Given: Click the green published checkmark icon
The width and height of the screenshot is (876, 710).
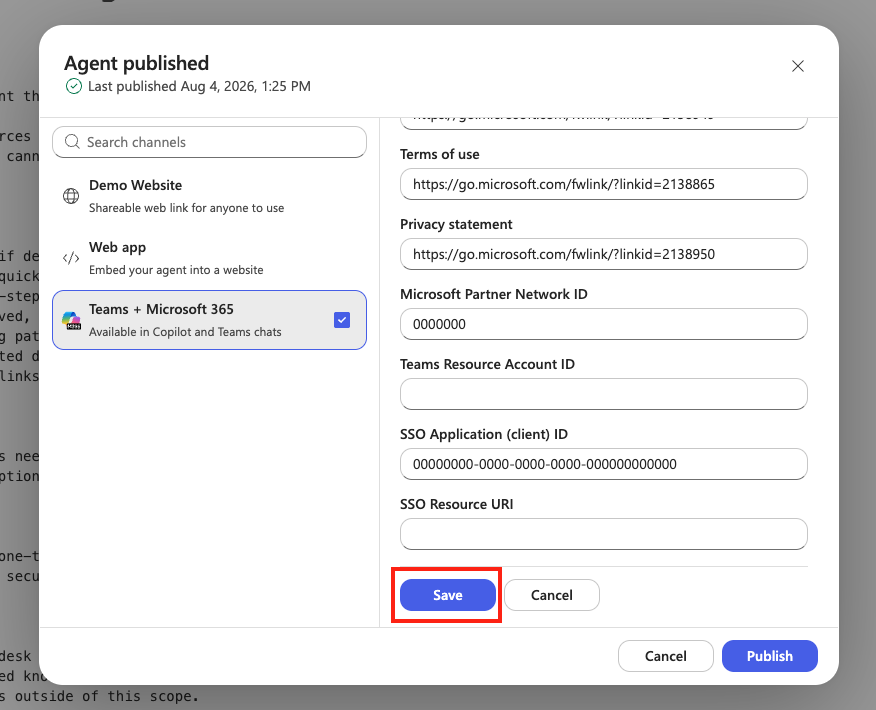Looking at the screenshot, I should [74, 86].
